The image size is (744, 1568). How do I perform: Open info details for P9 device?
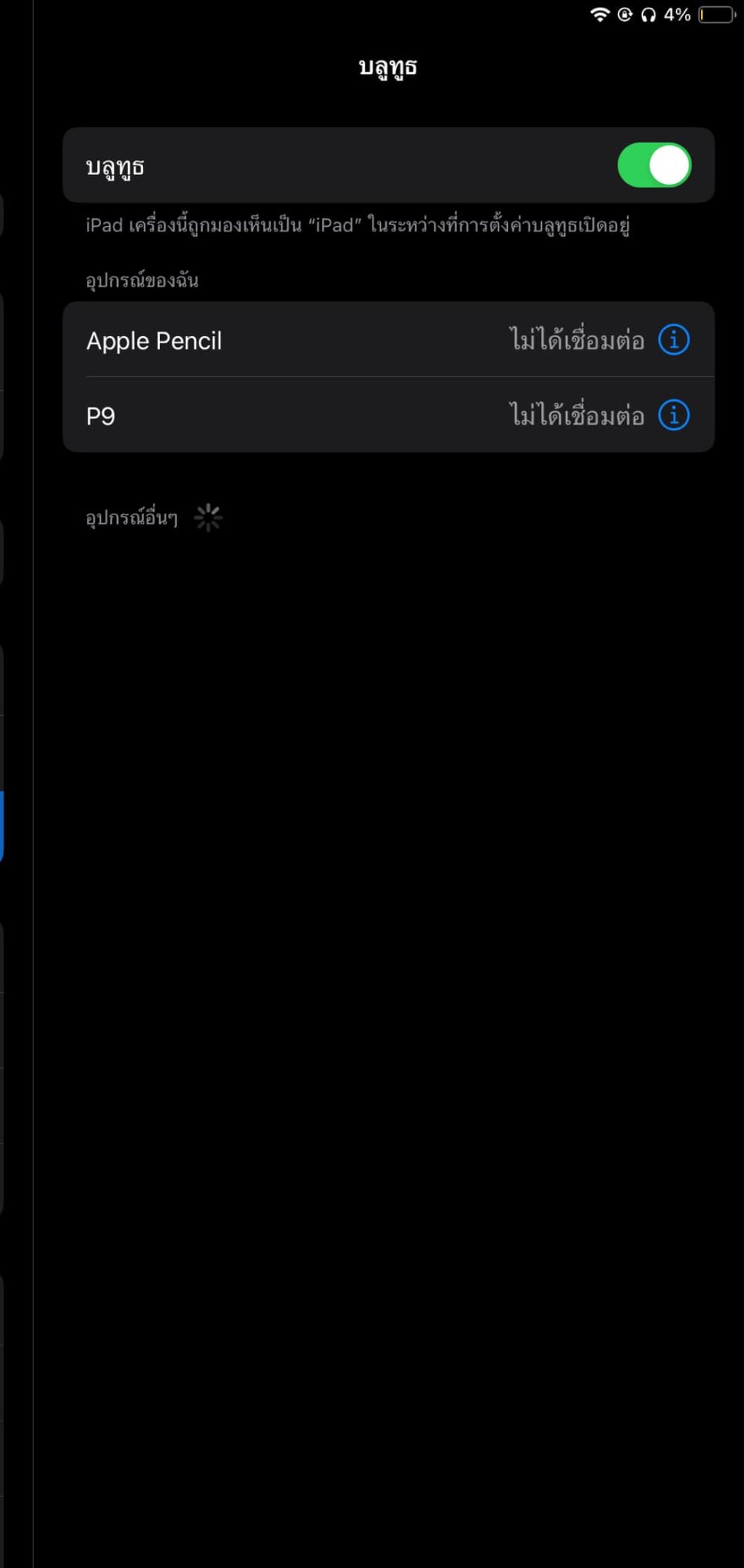674,416
